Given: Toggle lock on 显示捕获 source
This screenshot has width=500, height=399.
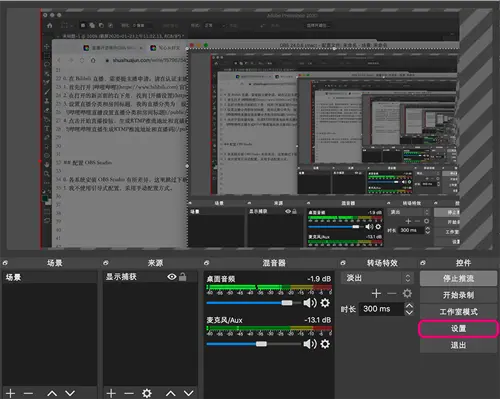Looking at the screenshot, I should pyautogui.click(x=183, y=277).
